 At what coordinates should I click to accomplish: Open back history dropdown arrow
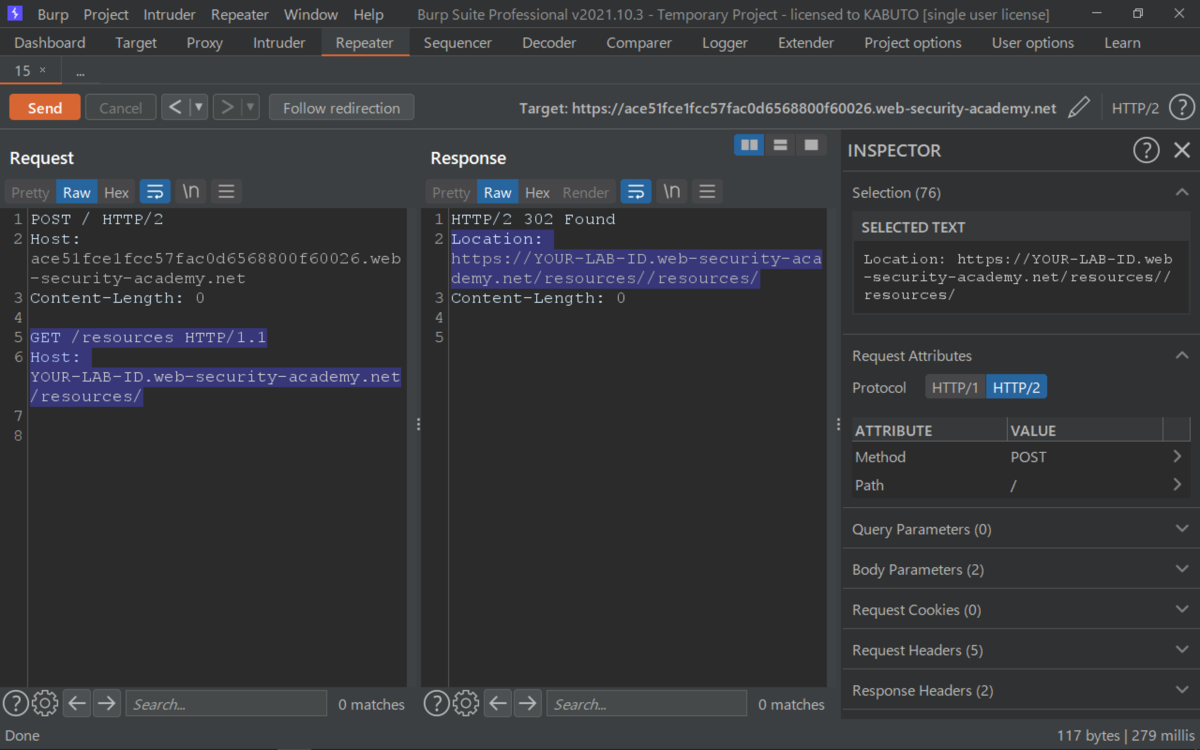point(198,108)
